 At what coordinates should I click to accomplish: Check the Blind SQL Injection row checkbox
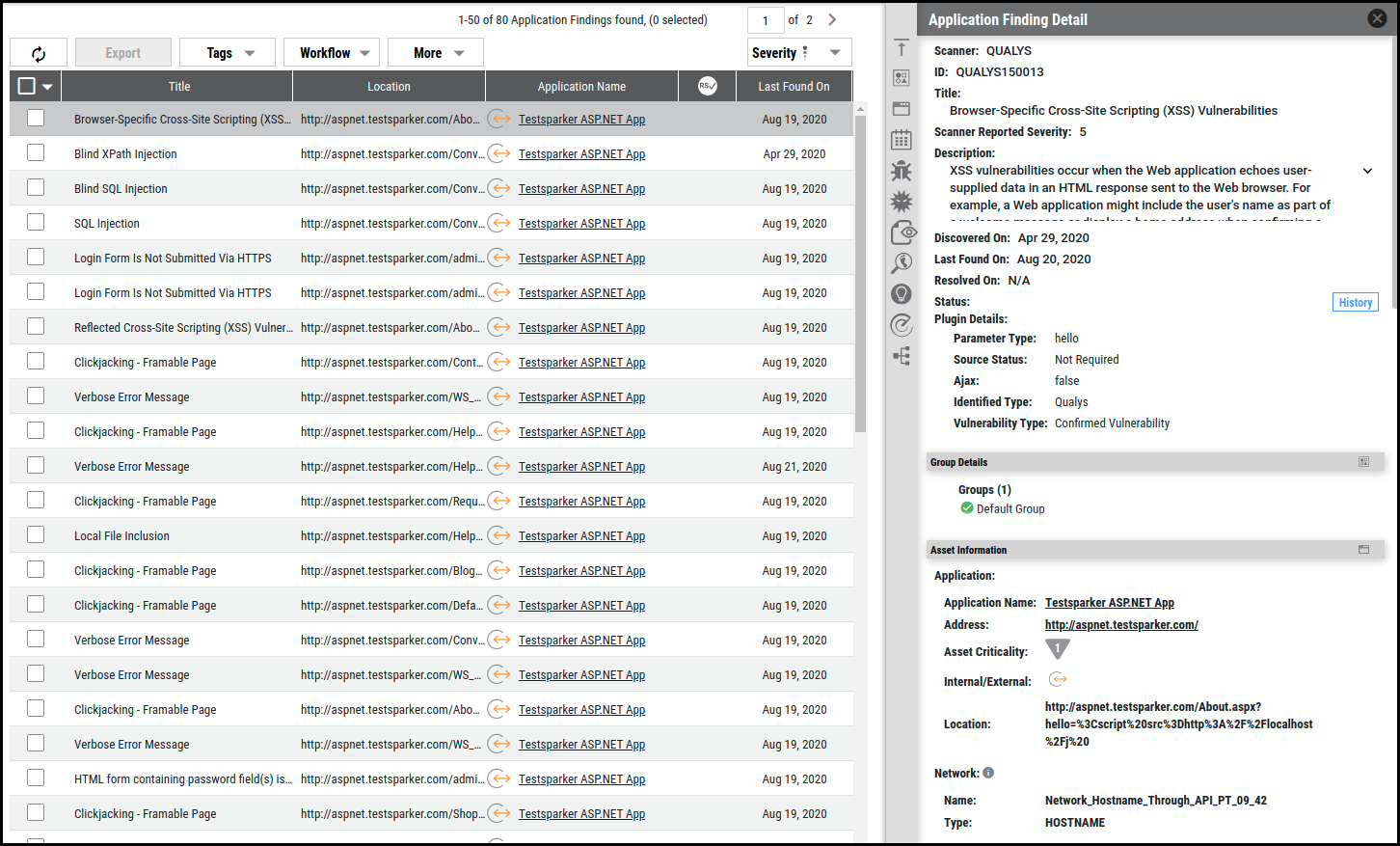click(x=36, y=187)
